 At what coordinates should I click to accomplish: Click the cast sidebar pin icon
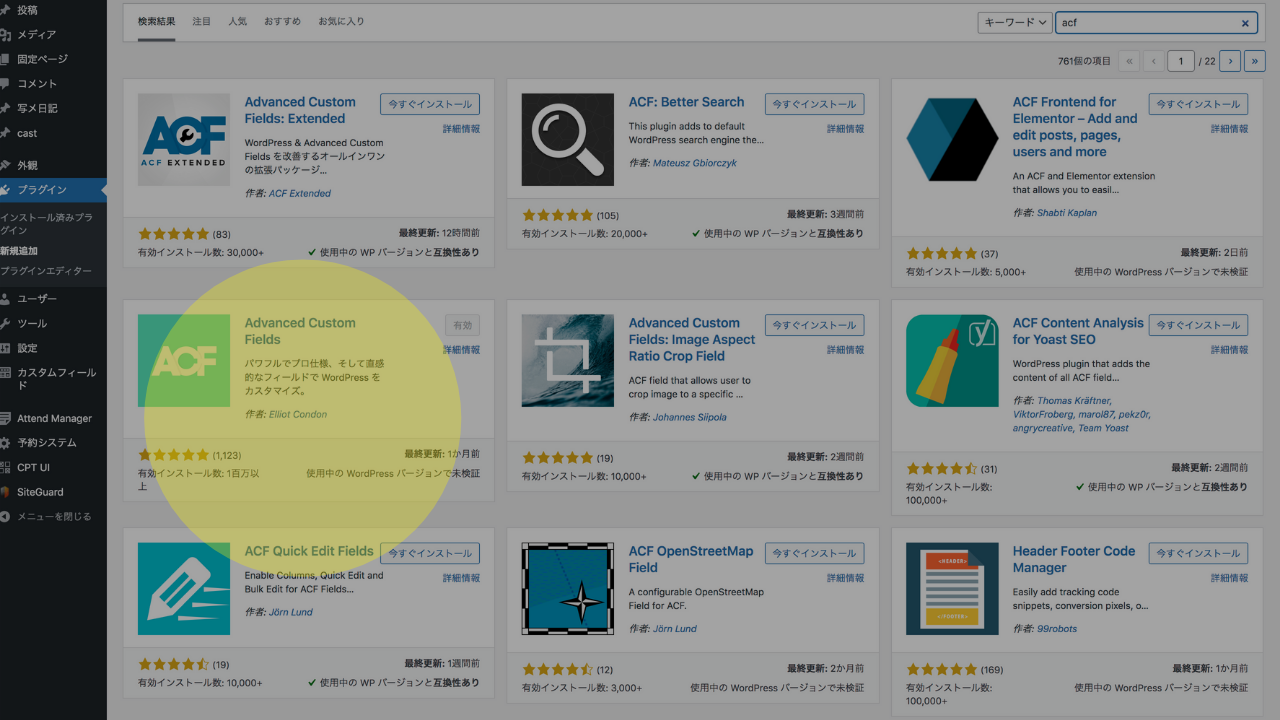click(5, 133)
